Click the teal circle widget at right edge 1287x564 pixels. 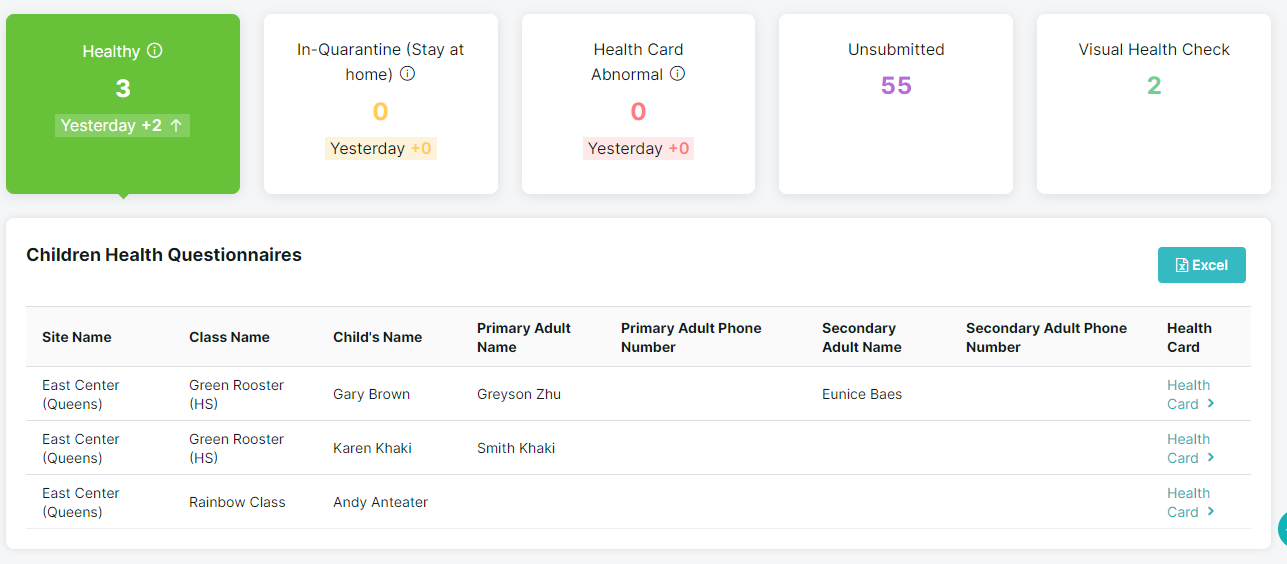point(1282,529)
